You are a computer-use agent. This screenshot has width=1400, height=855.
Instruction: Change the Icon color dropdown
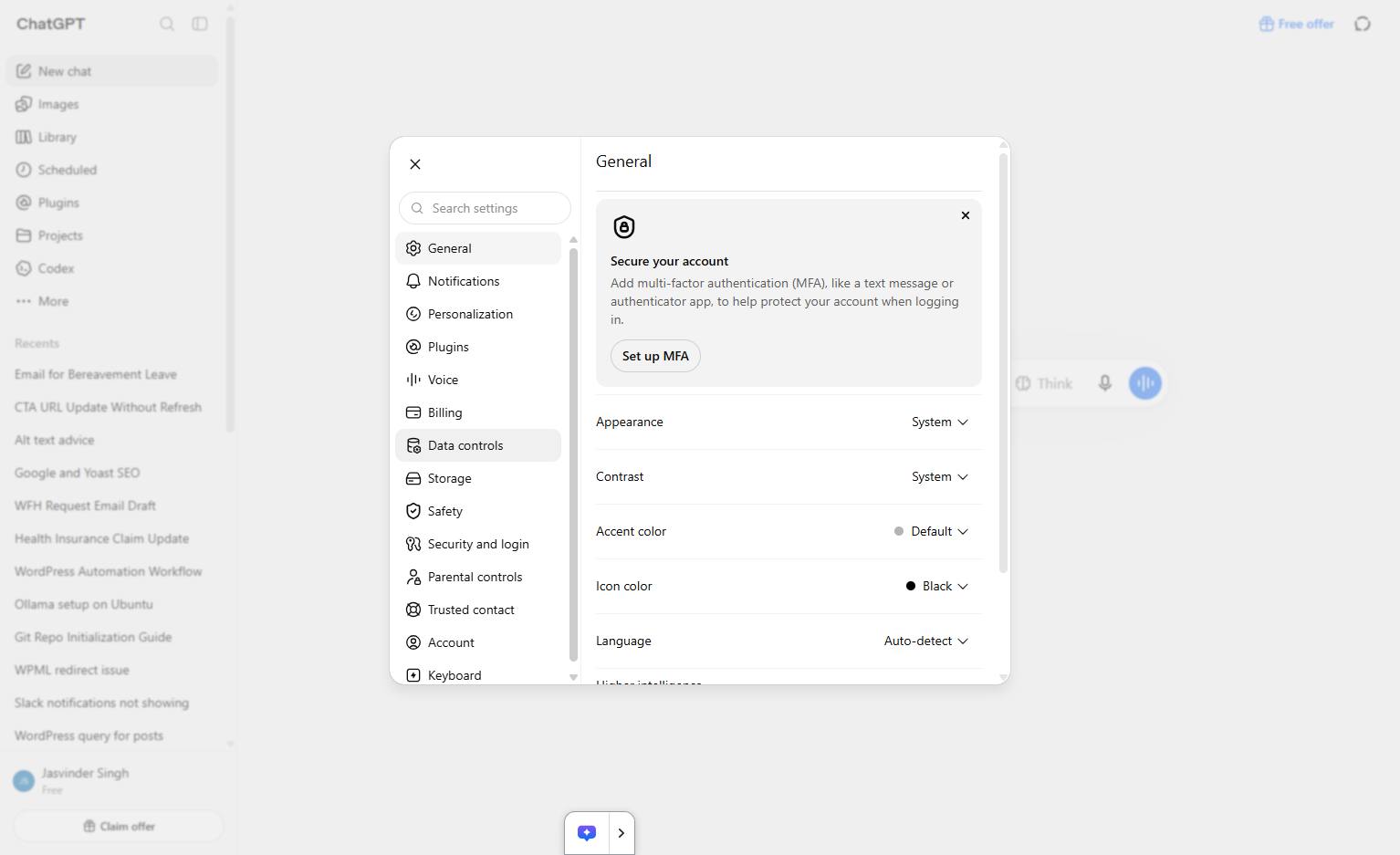click(x=936, y=586)
